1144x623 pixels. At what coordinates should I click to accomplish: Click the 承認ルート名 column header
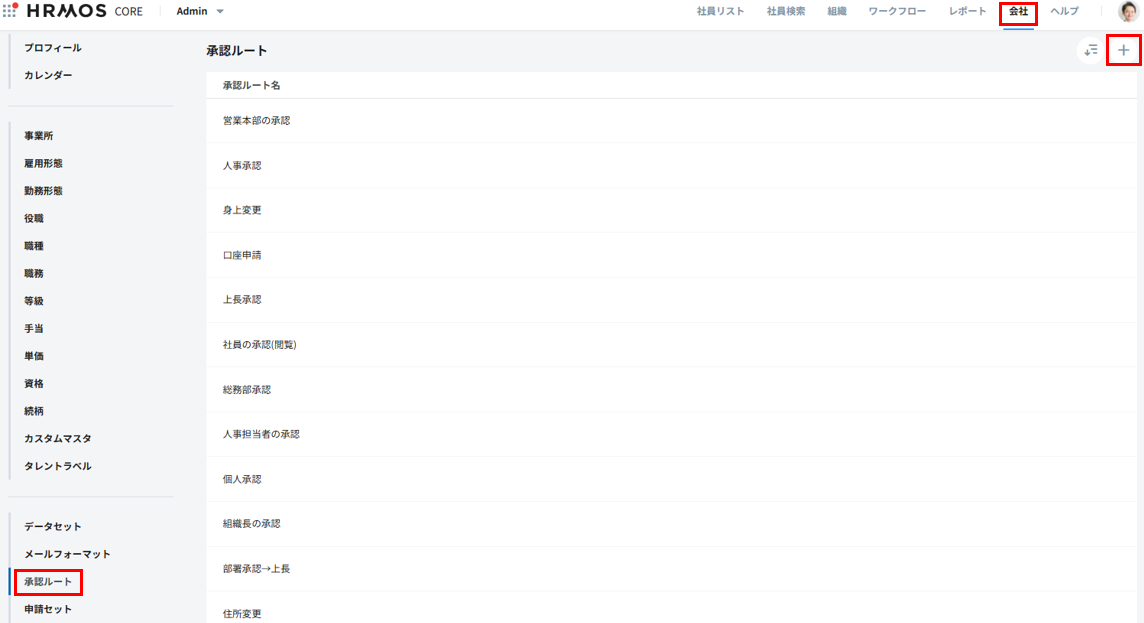(x=251, y=86)
